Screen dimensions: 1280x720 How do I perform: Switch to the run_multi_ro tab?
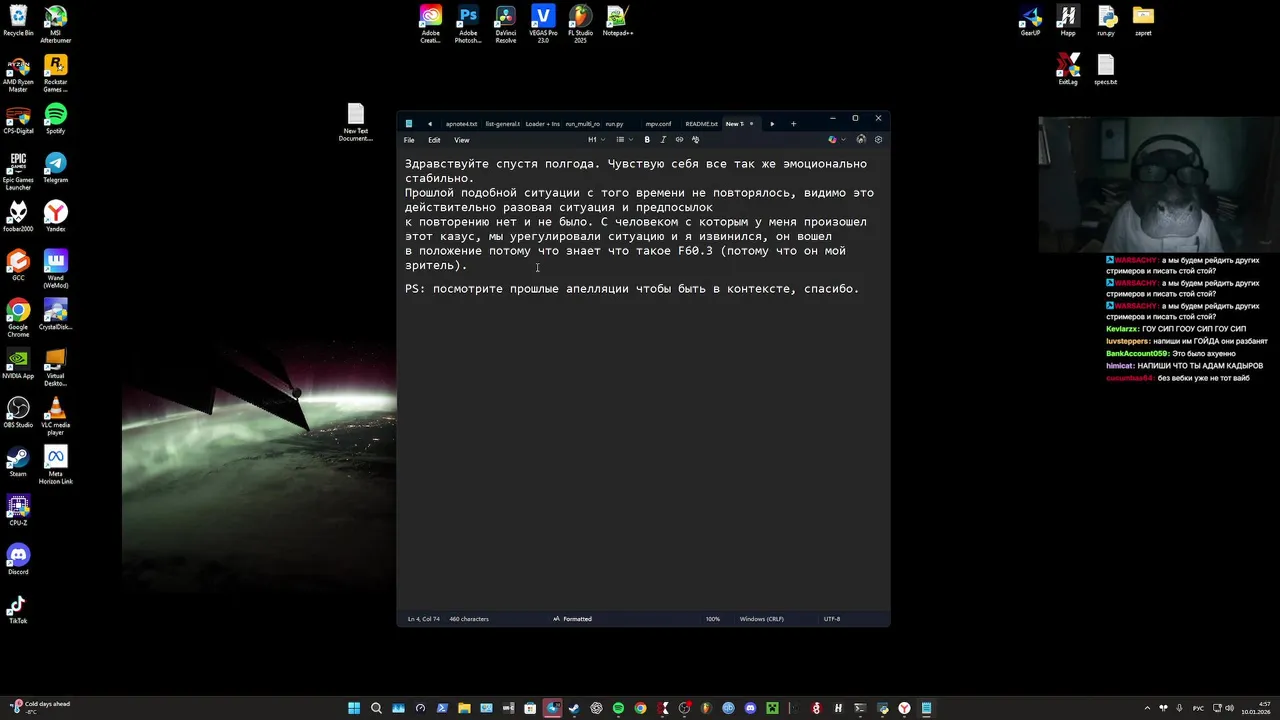[582, 124]
